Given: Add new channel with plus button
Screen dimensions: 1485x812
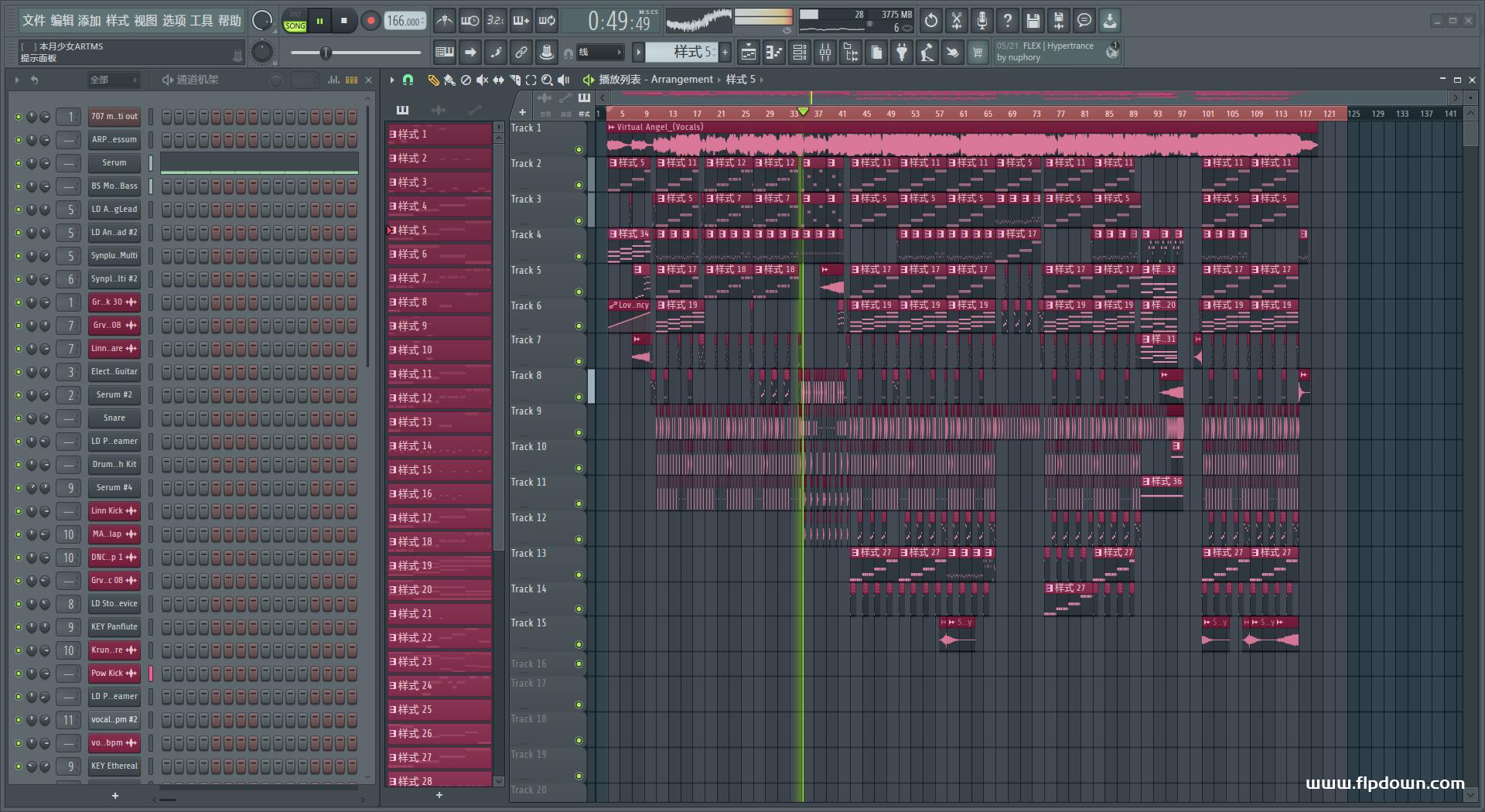Looking at the screenshot, I should point(115,796).
